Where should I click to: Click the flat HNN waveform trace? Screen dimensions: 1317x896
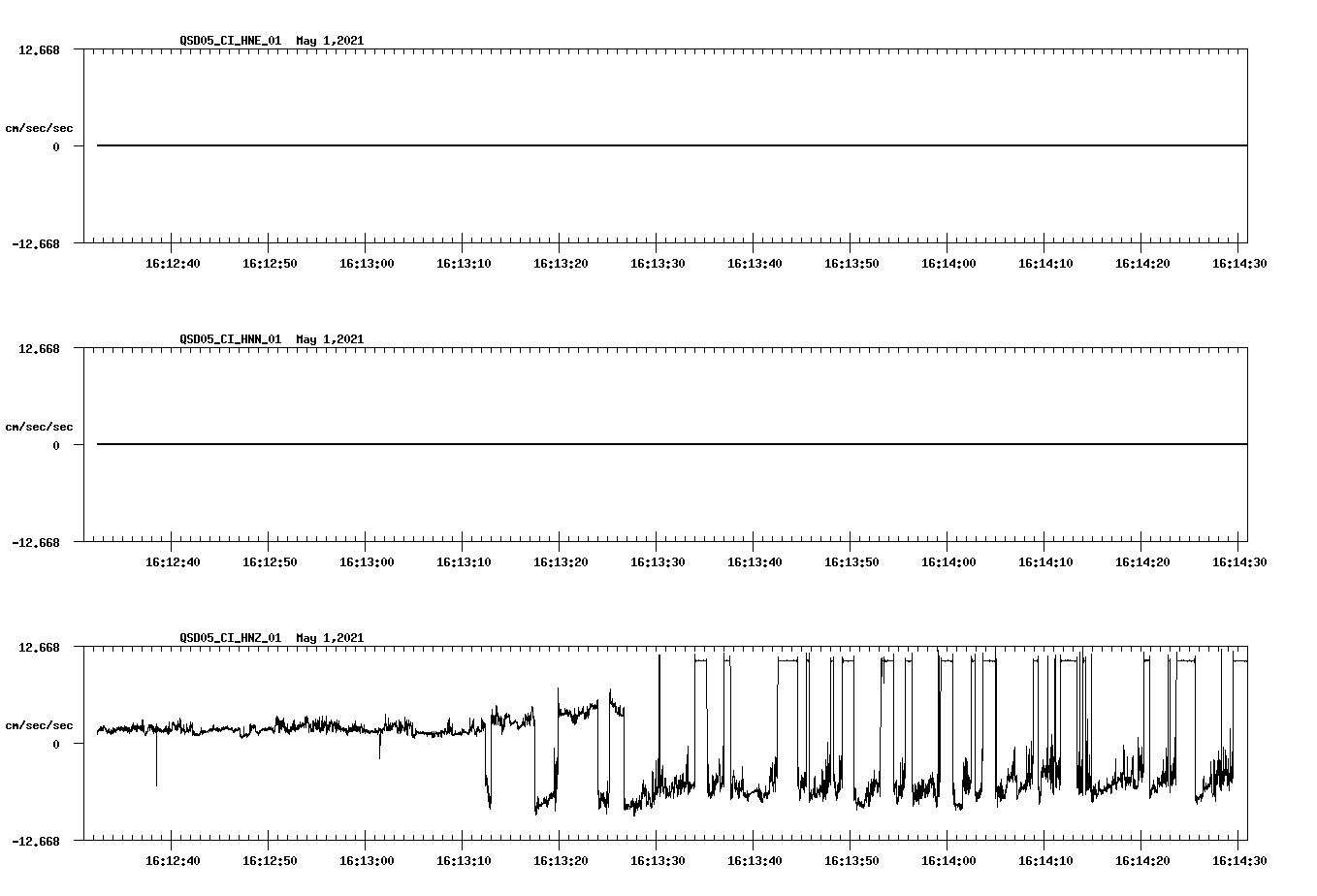coord(582,444)
